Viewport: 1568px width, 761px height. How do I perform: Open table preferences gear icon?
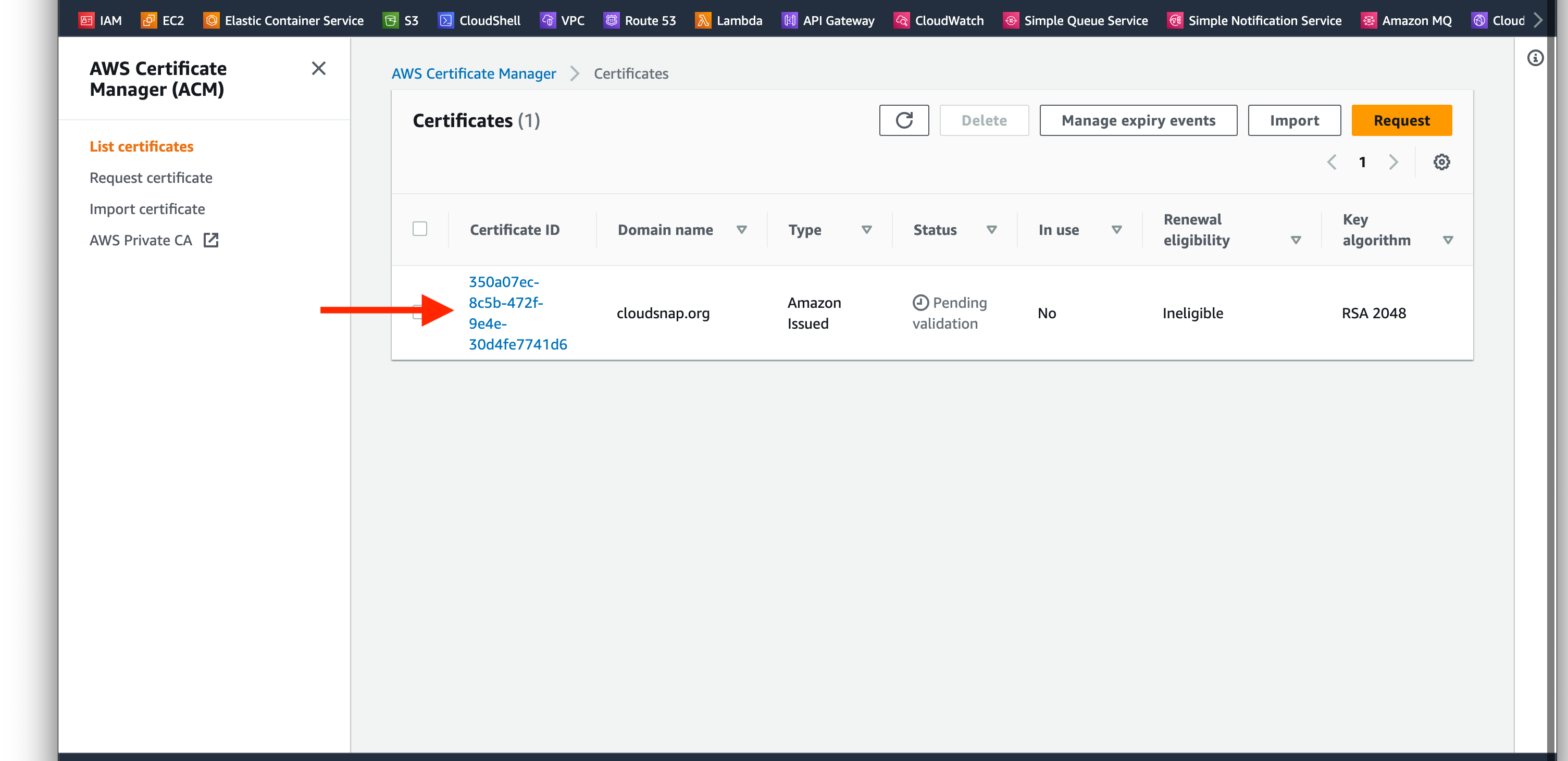[1441, 162]
